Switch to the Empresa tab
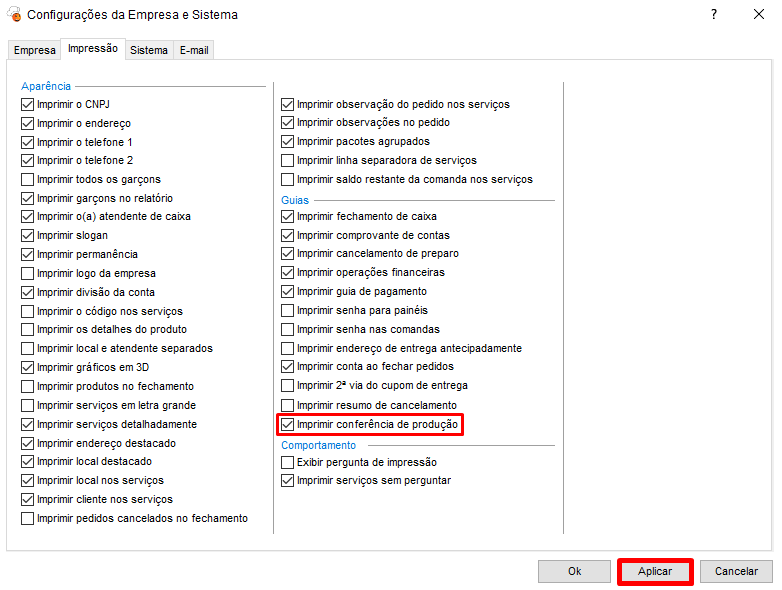782x590 pixels. pyautogui.click(x=34, y=50)
